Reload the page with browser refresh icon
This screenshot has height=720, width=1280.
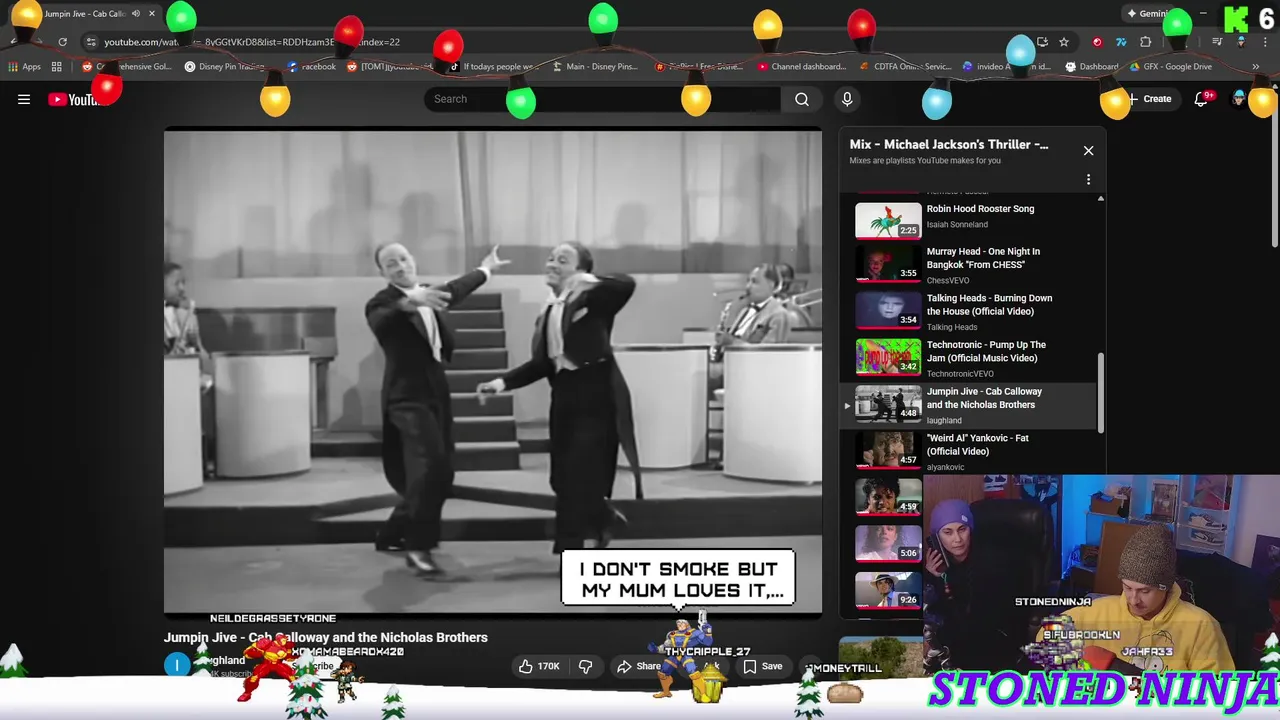point(62,42)
